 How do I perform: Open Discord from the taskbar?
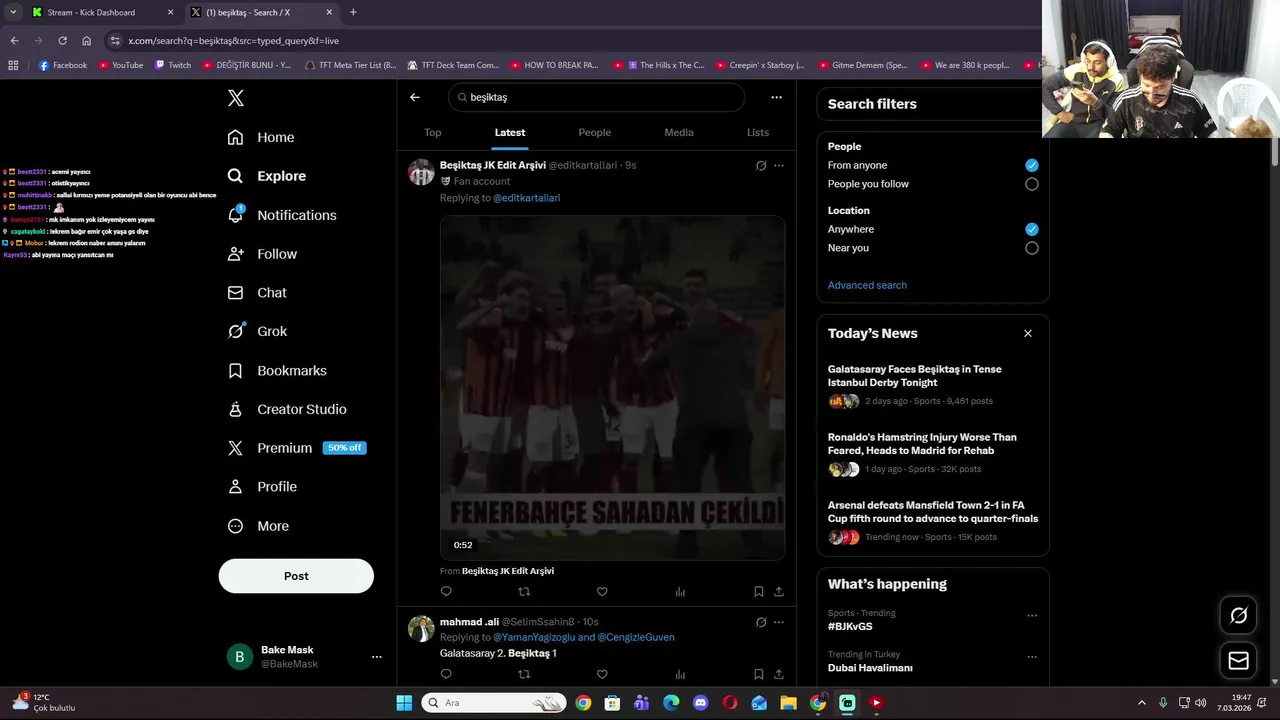[700, 703]
